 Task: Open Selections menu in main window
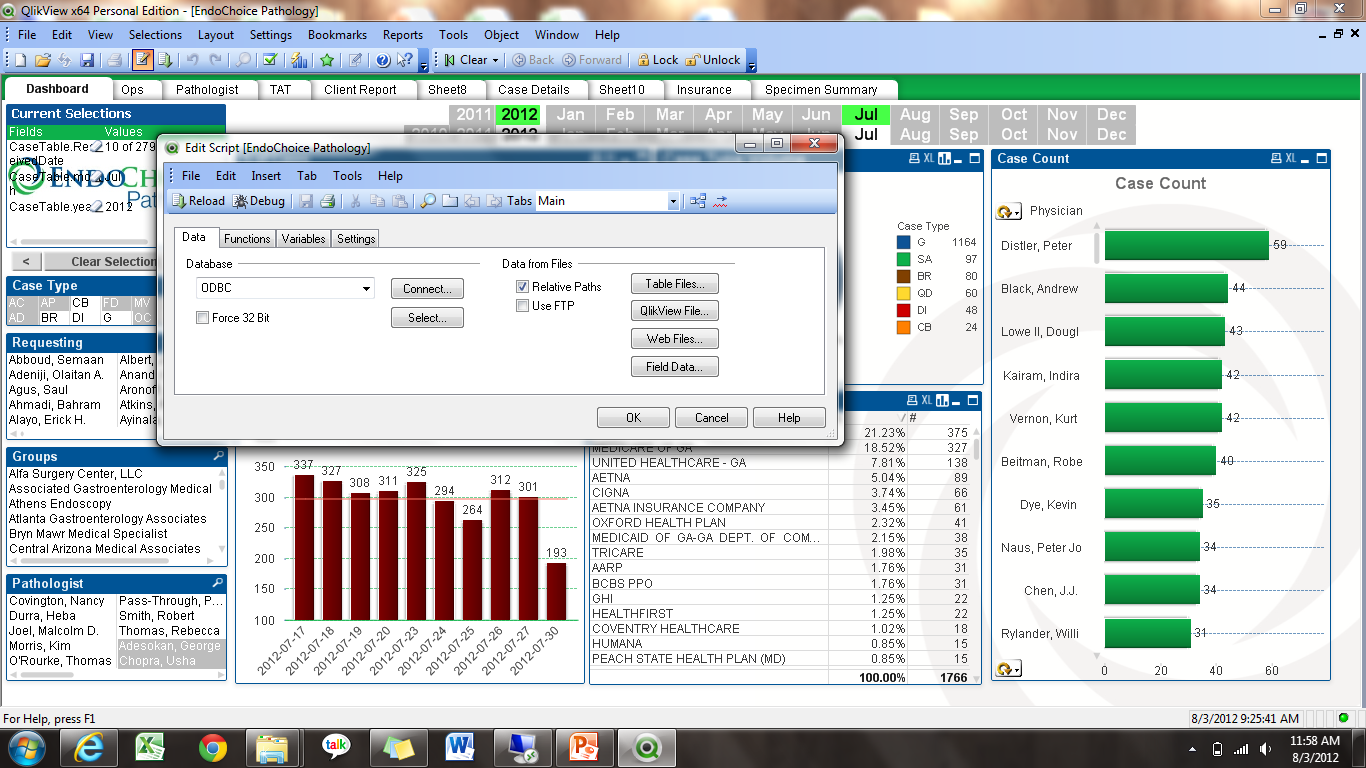[155, 35]
